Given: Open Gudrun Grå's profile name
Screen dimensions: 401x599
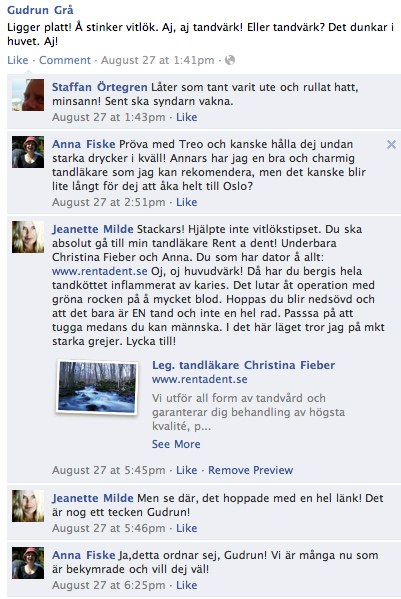Looking at the screenshot, I should 40,10.
